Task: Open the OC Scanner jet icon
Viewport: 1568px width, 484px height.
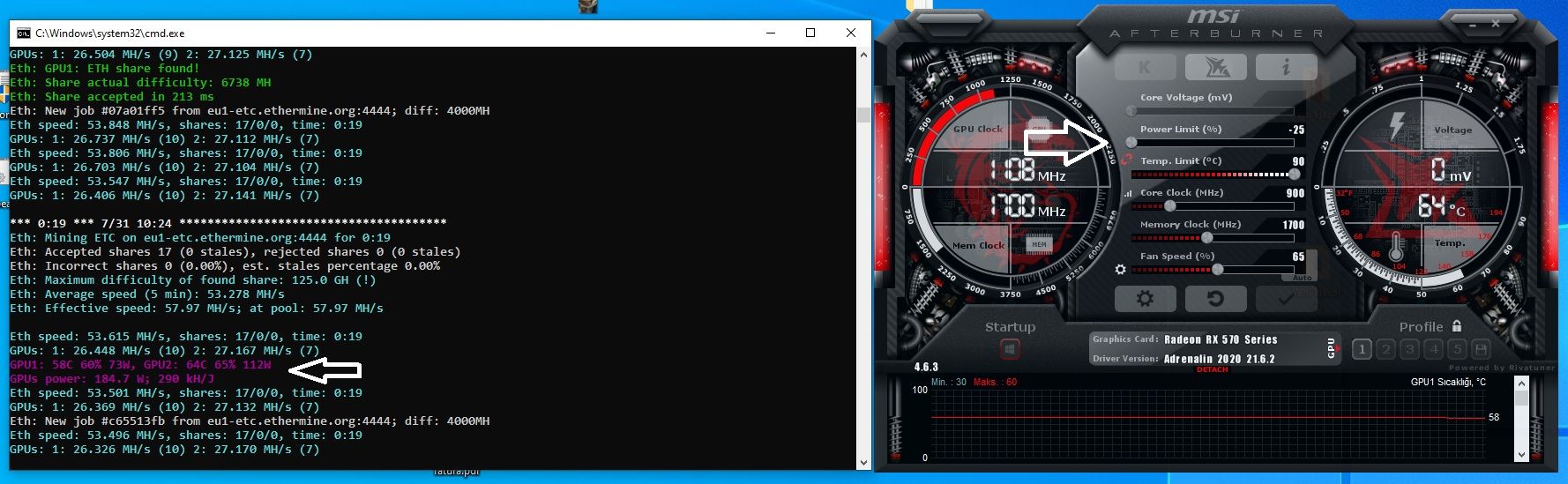Action: [1215, 67]
